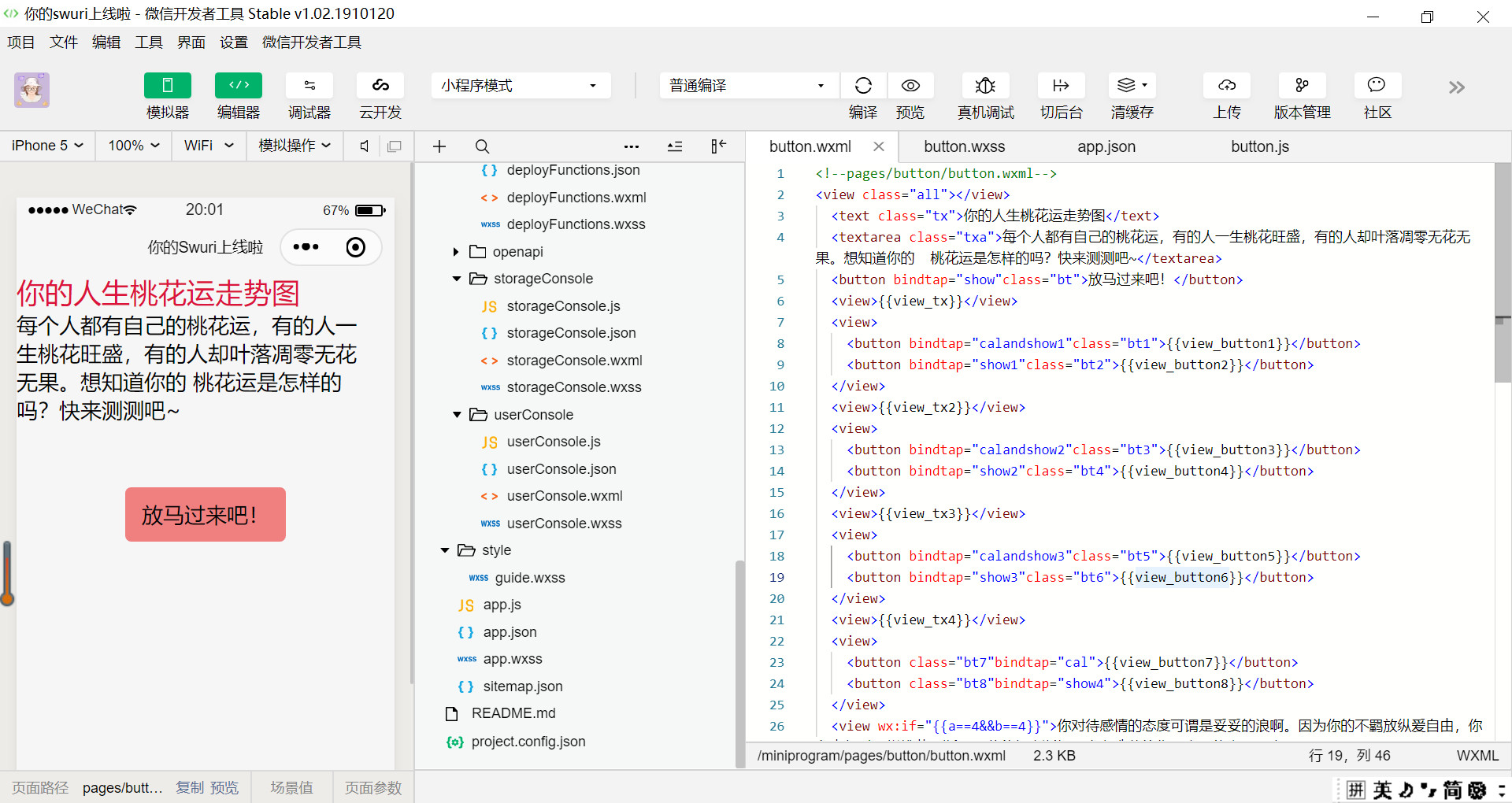Open the 普通编译 compile mode dropdown

click(x=749, y=86)
